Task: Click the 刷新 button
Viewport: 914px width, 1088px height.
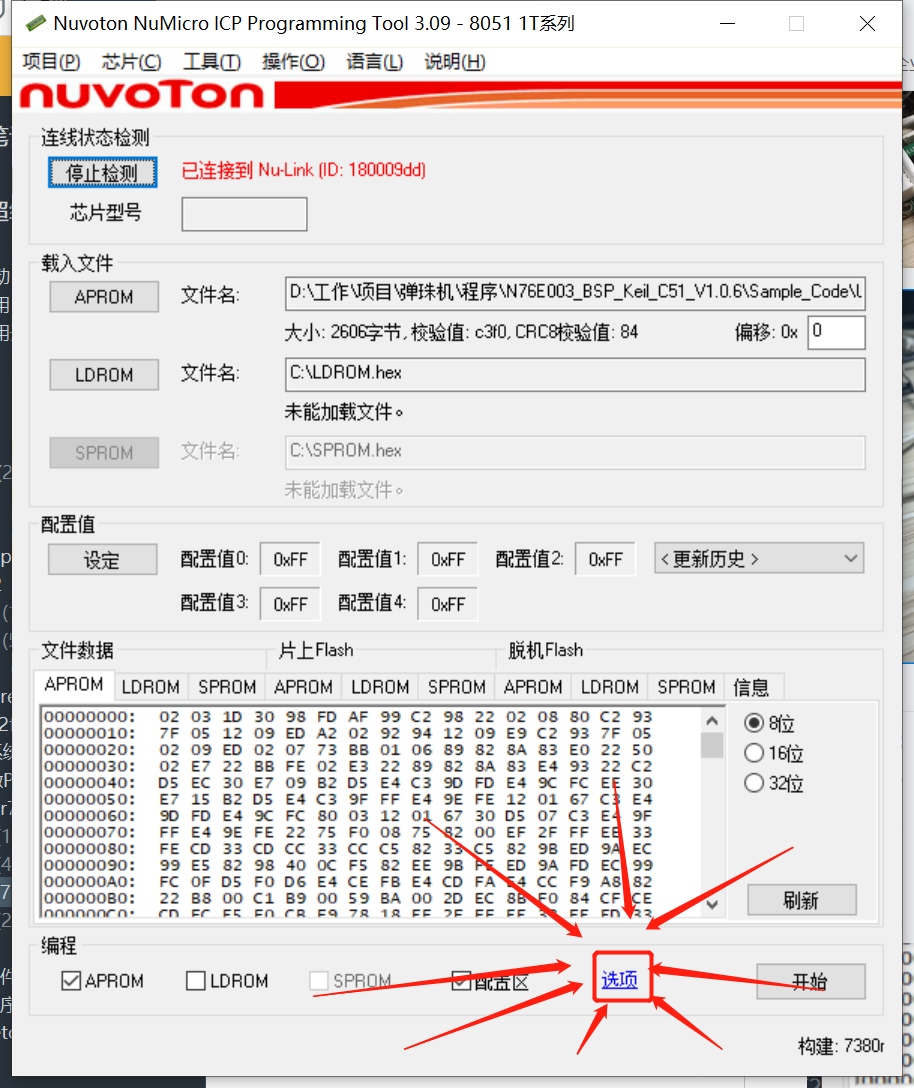Action: coord(802,900)
